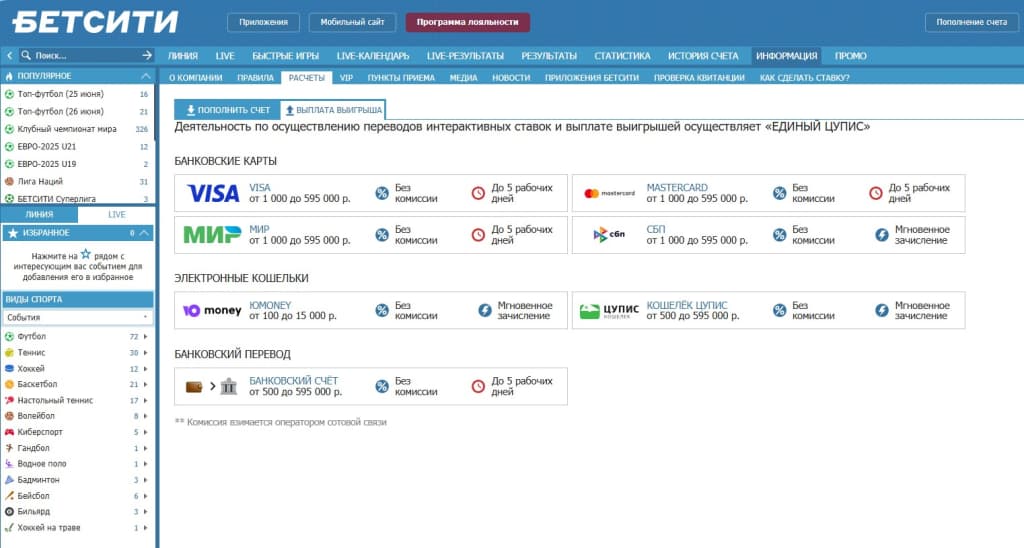This screenshot has width=1024, height=548.
Task: Open the ЛИНИЯ main menu
Action: (x=182, y=56)
